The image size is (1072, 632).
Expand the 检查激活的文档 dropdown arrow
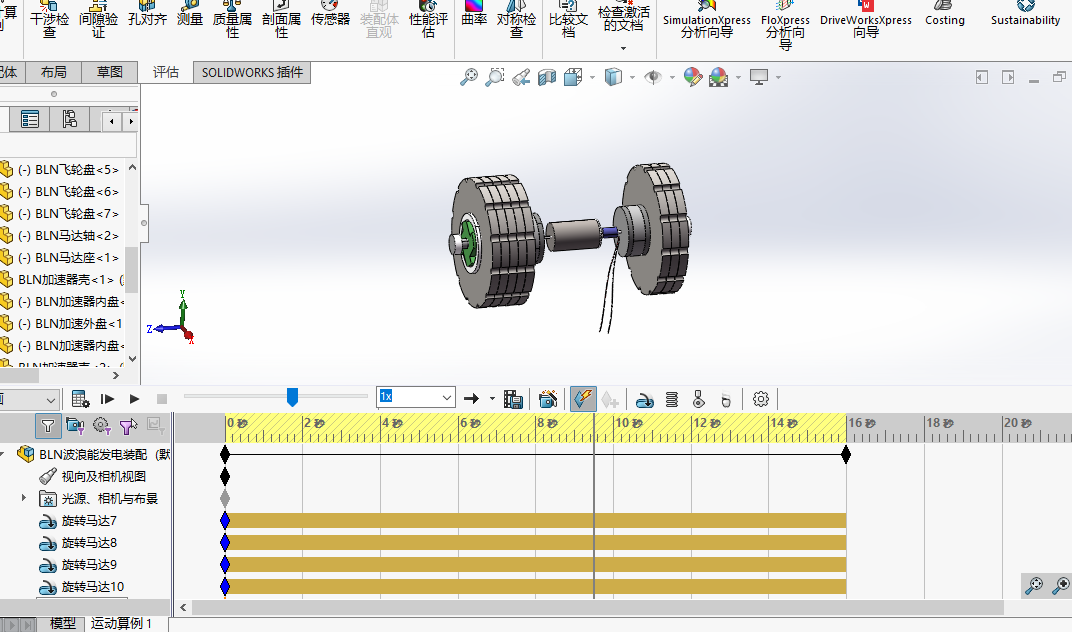[623, 49]
